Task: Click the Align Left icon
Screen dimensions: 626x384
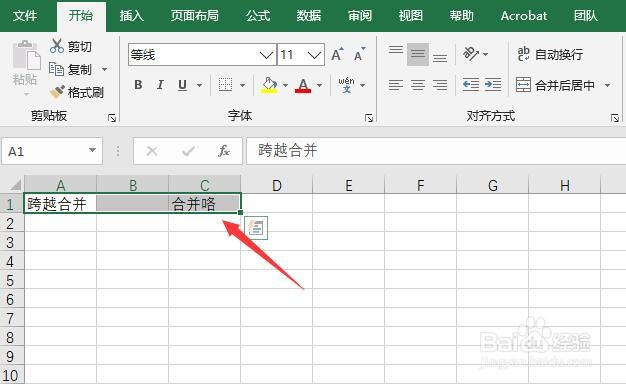Action: coord(396,85)
